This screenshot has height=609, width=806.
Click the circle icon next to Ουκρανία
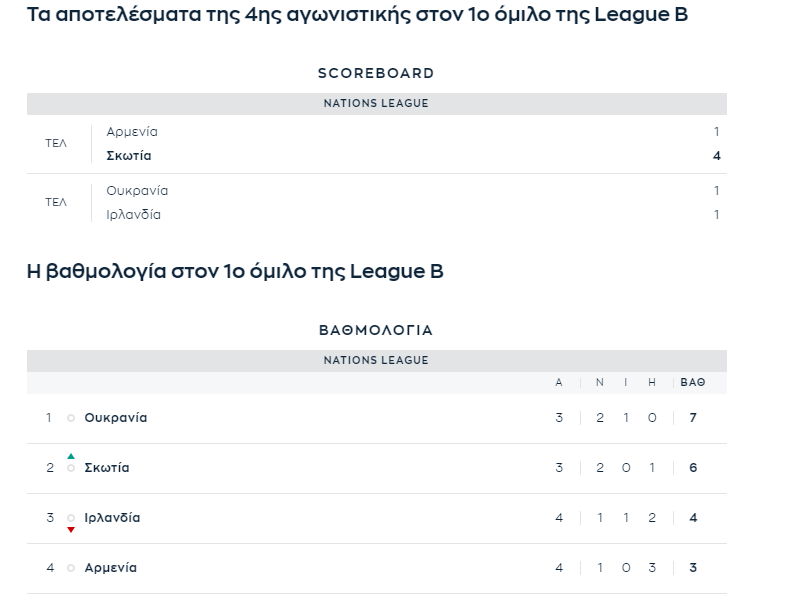click(71, 418)
